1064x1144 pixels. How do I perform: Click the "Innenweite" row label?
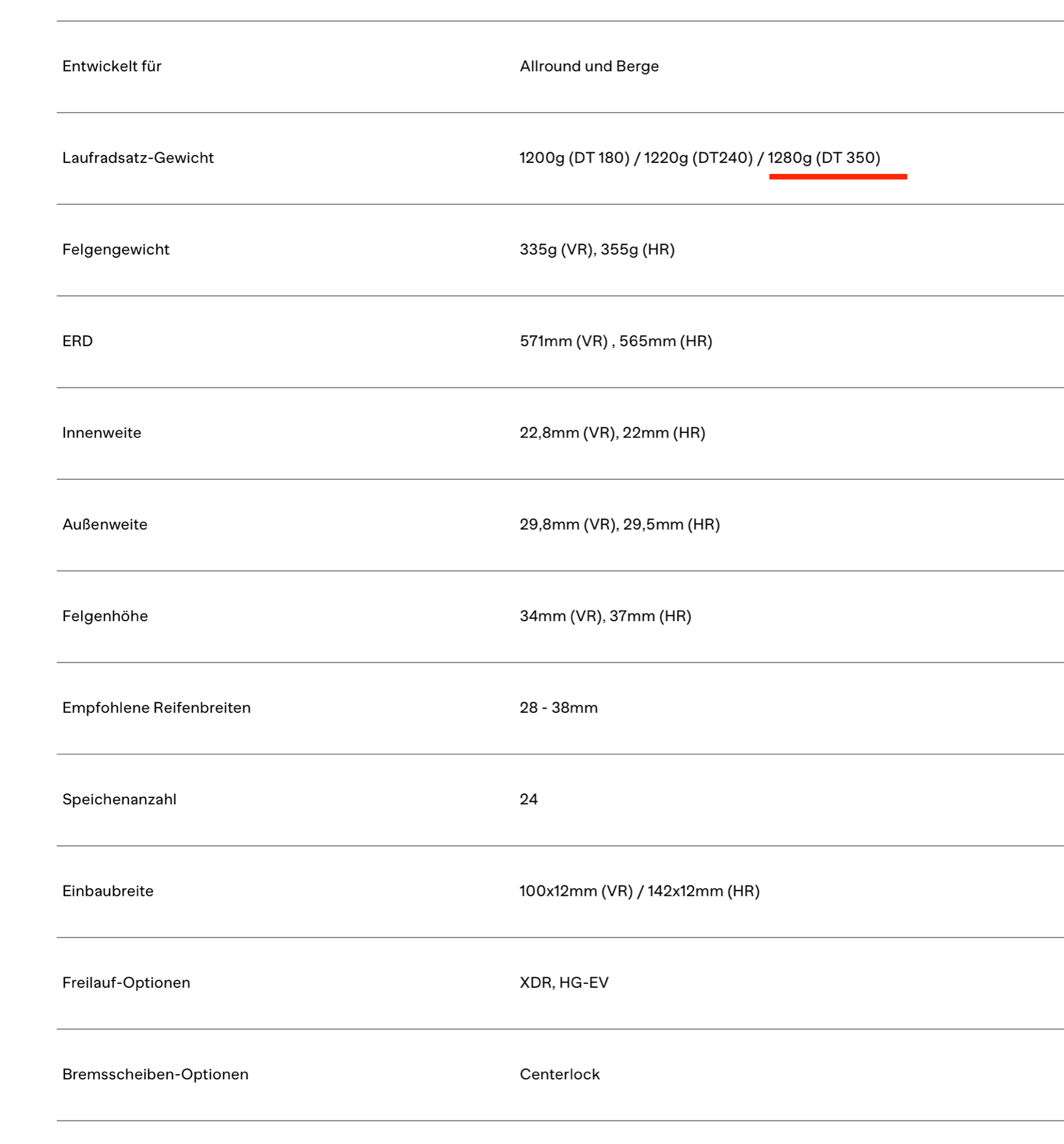pos(102,433)
